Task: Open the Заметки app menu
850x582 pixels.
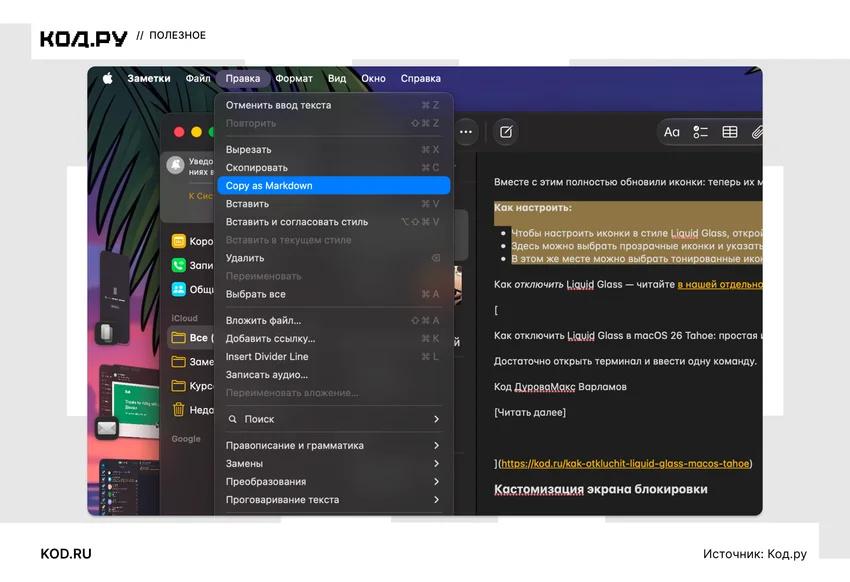Action: click(x=149, y=79)
